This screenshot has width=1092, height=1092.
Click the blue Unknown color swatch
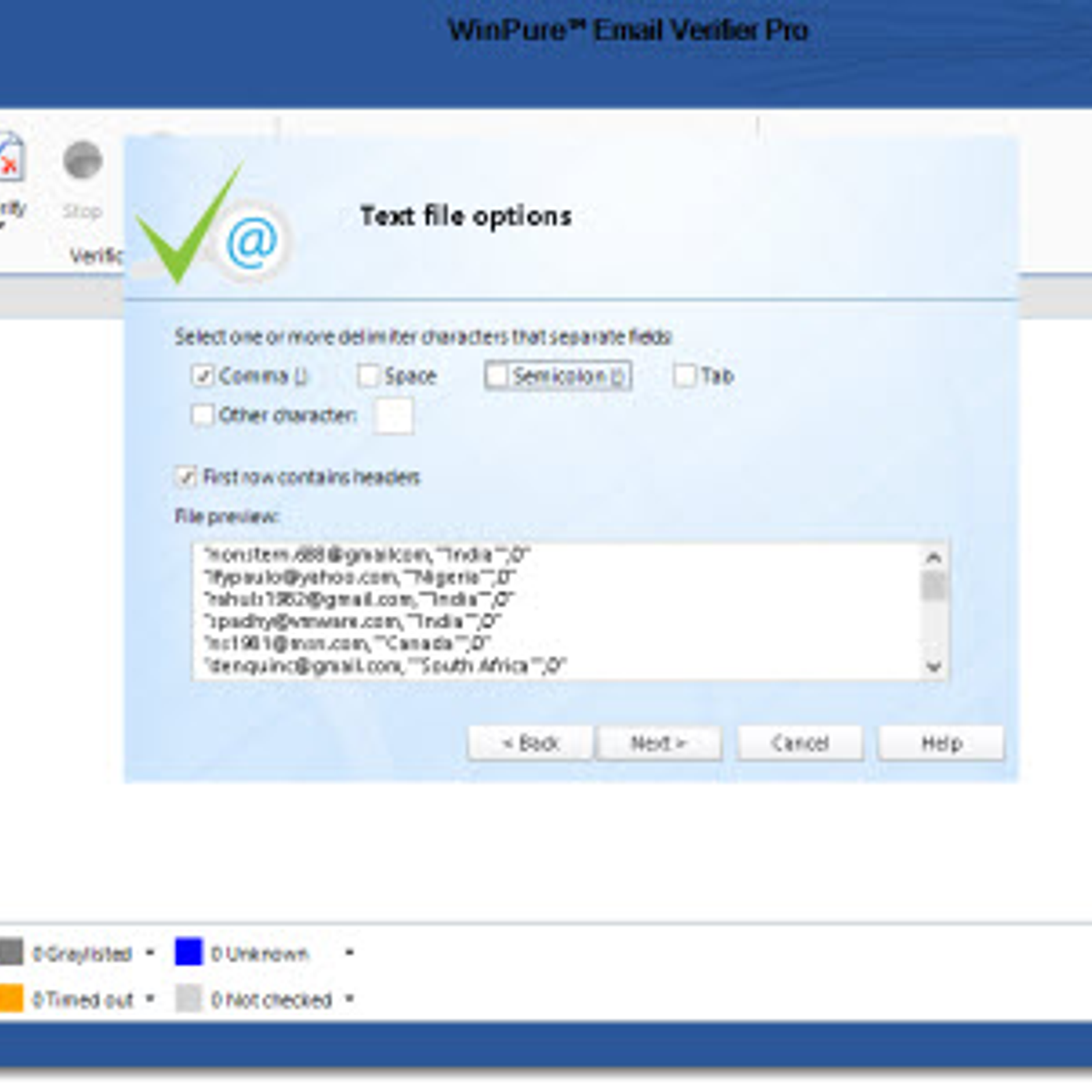coord(189,952)
